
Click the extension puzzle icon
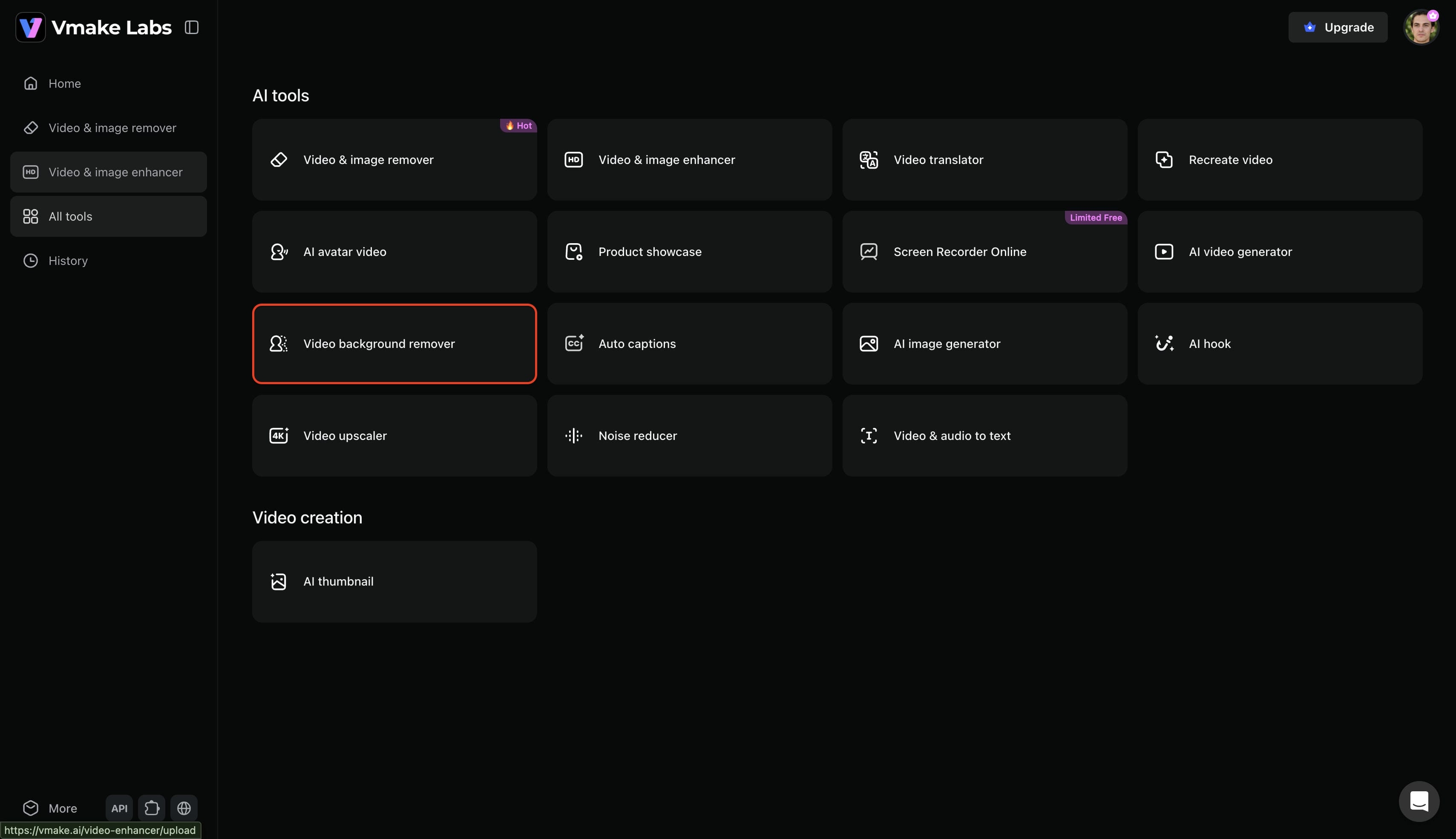[x=152, y=808]
